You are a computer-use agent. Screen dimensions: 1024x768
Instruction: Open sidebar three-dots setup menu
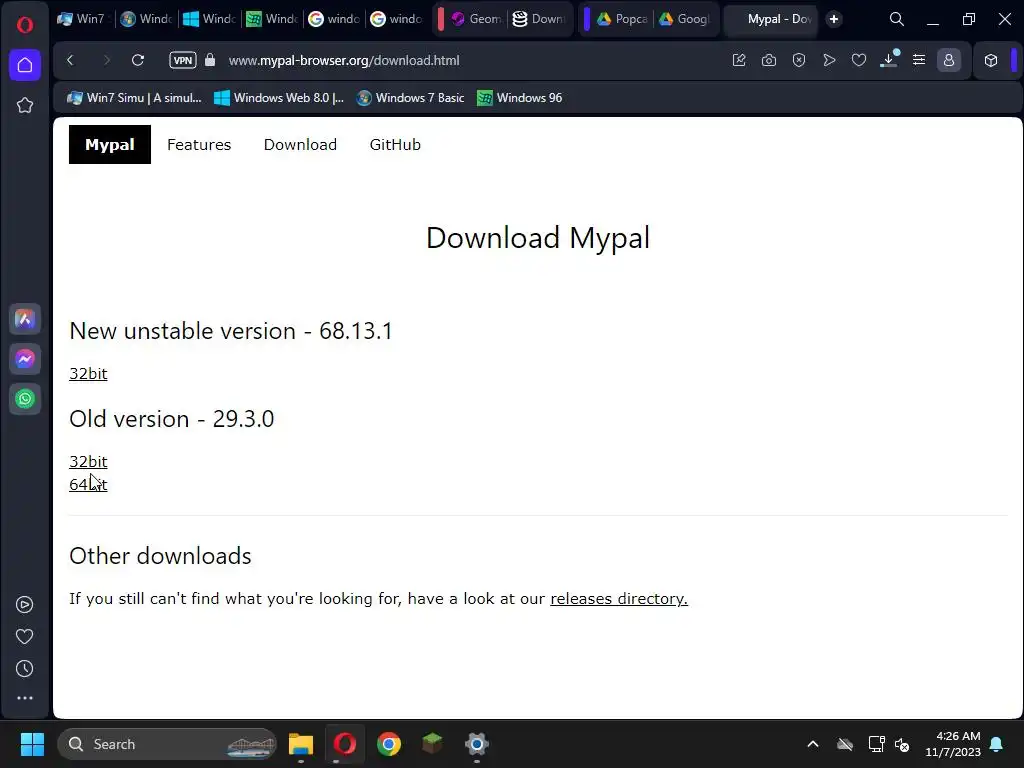[x=25, y=698]
